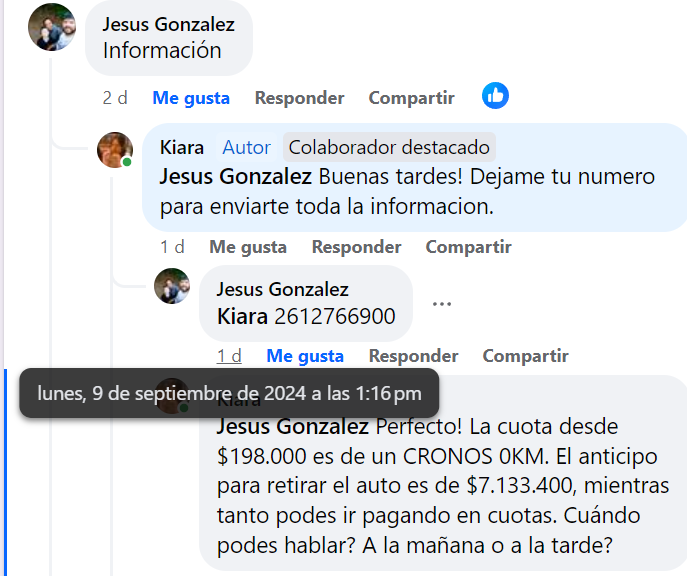Click the "Colaborador destacado" badge

(x=389, y=148)
